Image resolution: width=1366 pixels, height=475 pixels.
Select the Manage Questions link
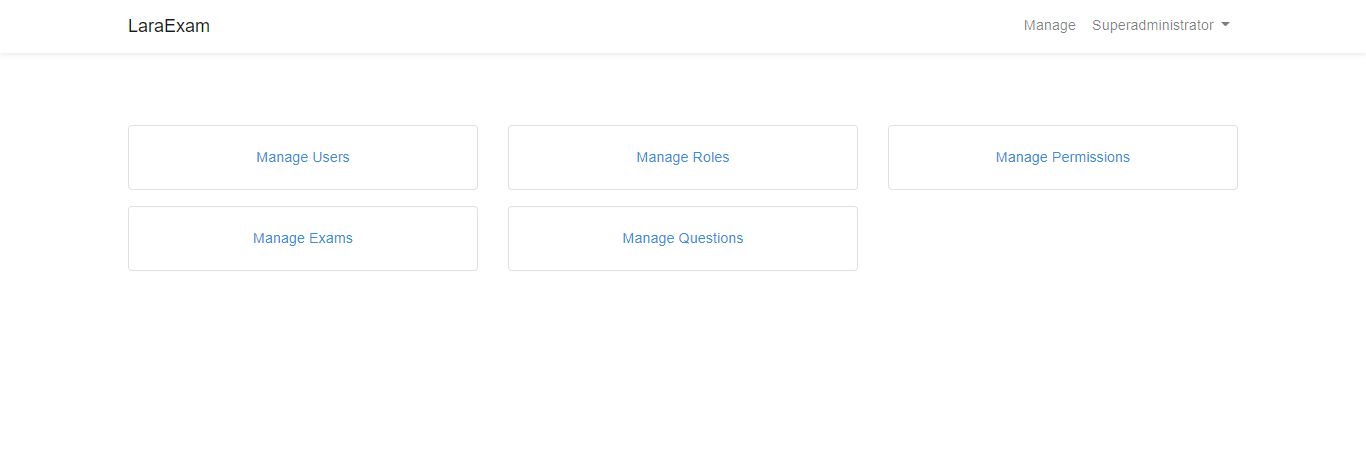click(x=683, y=238)
